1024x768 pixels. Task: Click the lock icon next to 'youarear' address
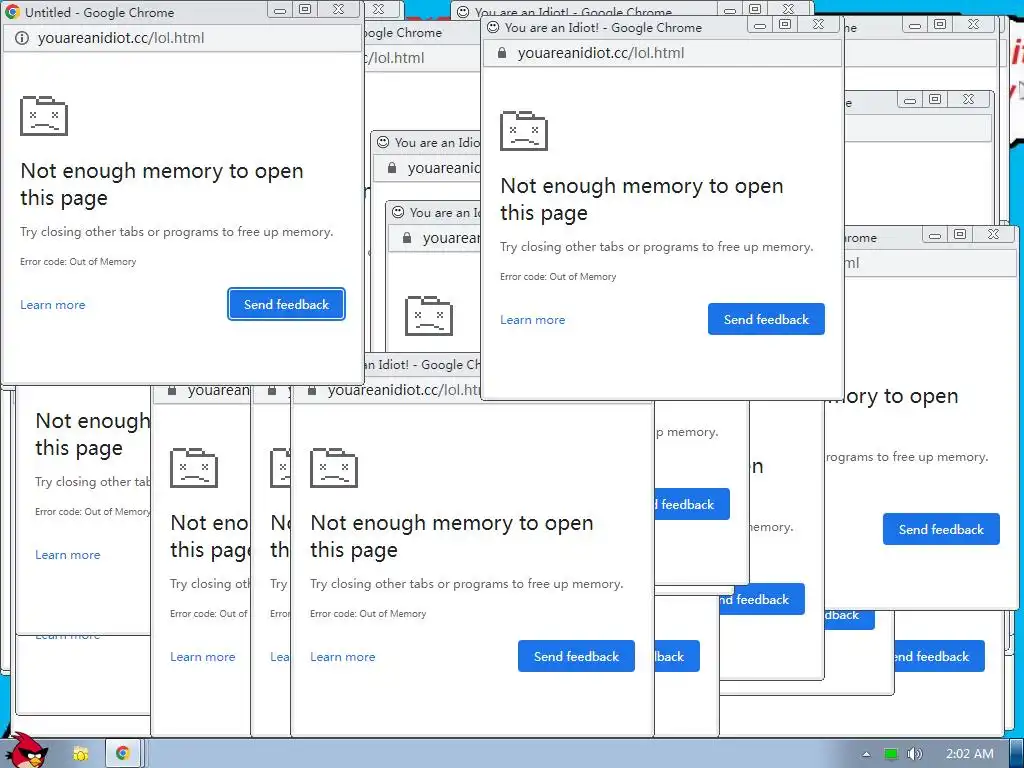tap(407, 238)
